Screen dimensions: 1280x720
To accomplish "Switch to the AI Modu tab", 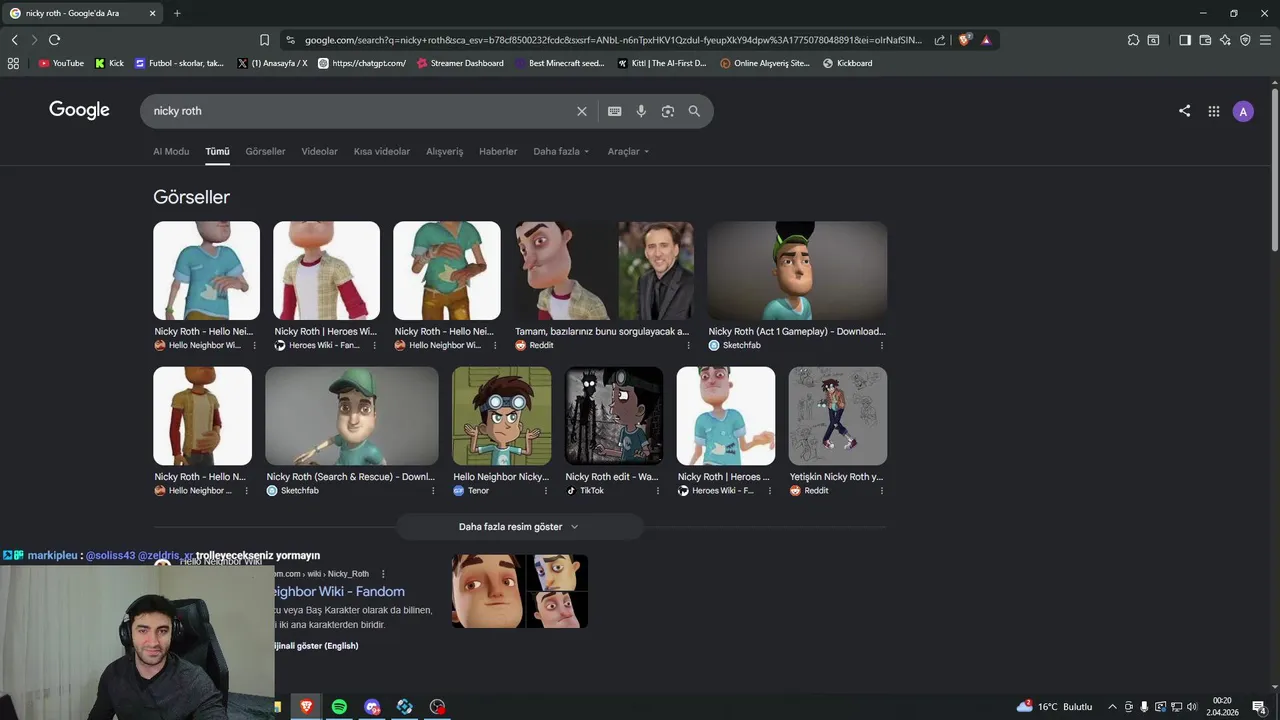I will (x=171, y=152).
